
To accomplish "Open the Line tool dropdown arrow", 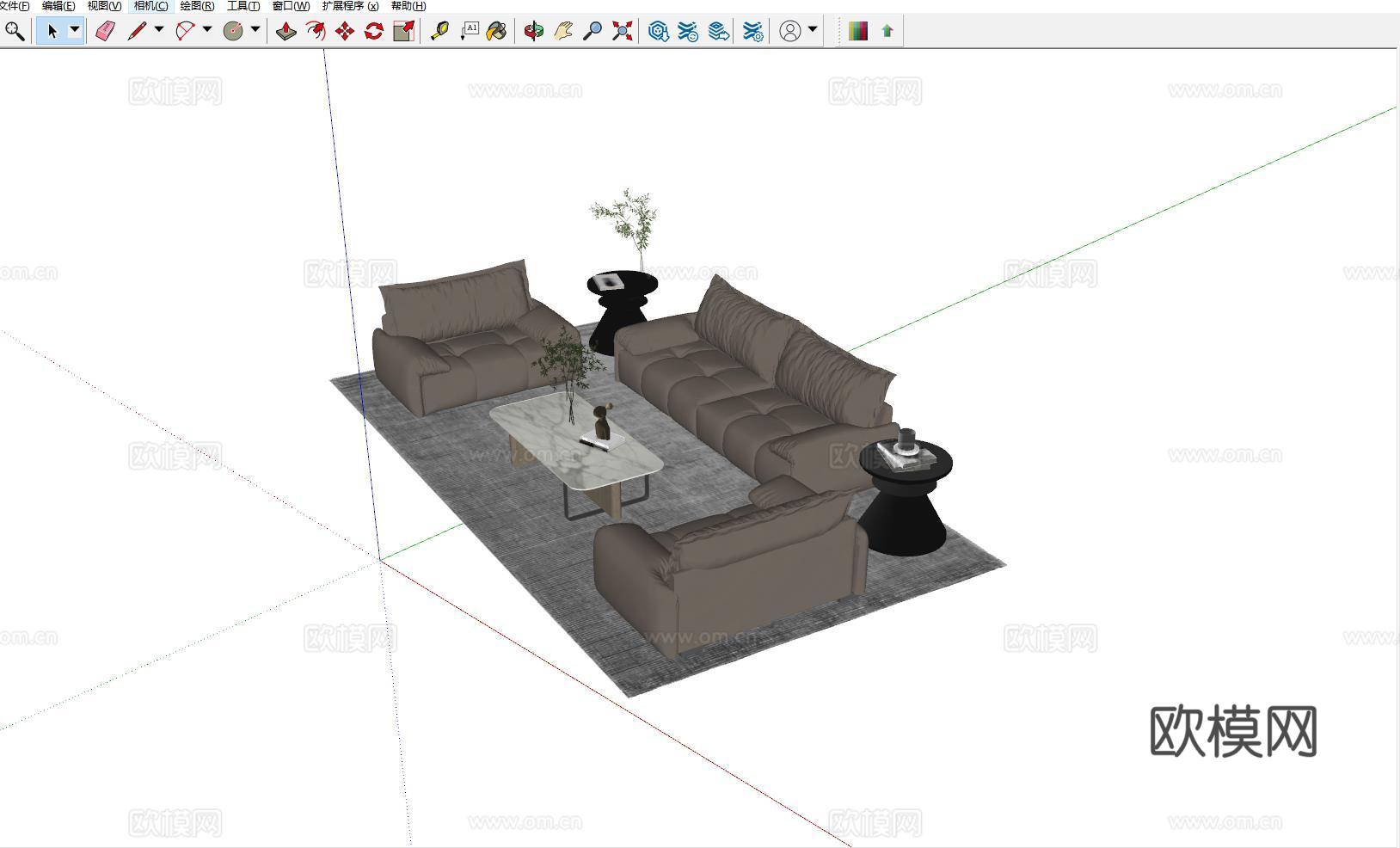I will click(159, 30).
